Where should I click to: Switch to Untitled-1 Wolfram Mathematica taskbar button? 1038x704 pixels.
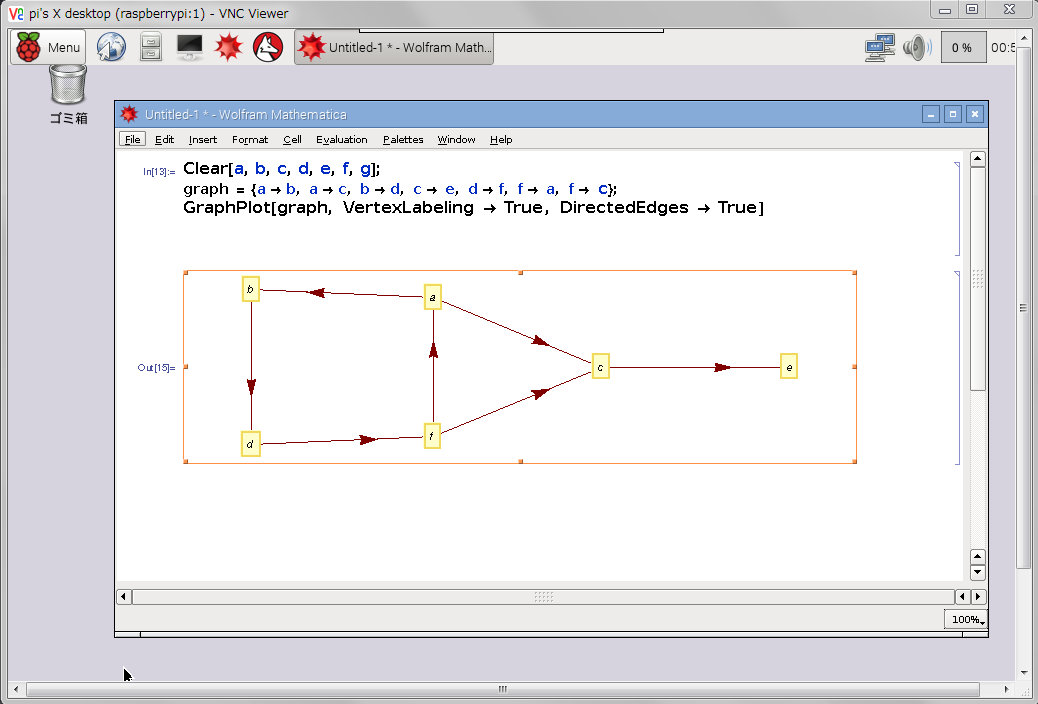coord(394,47)
